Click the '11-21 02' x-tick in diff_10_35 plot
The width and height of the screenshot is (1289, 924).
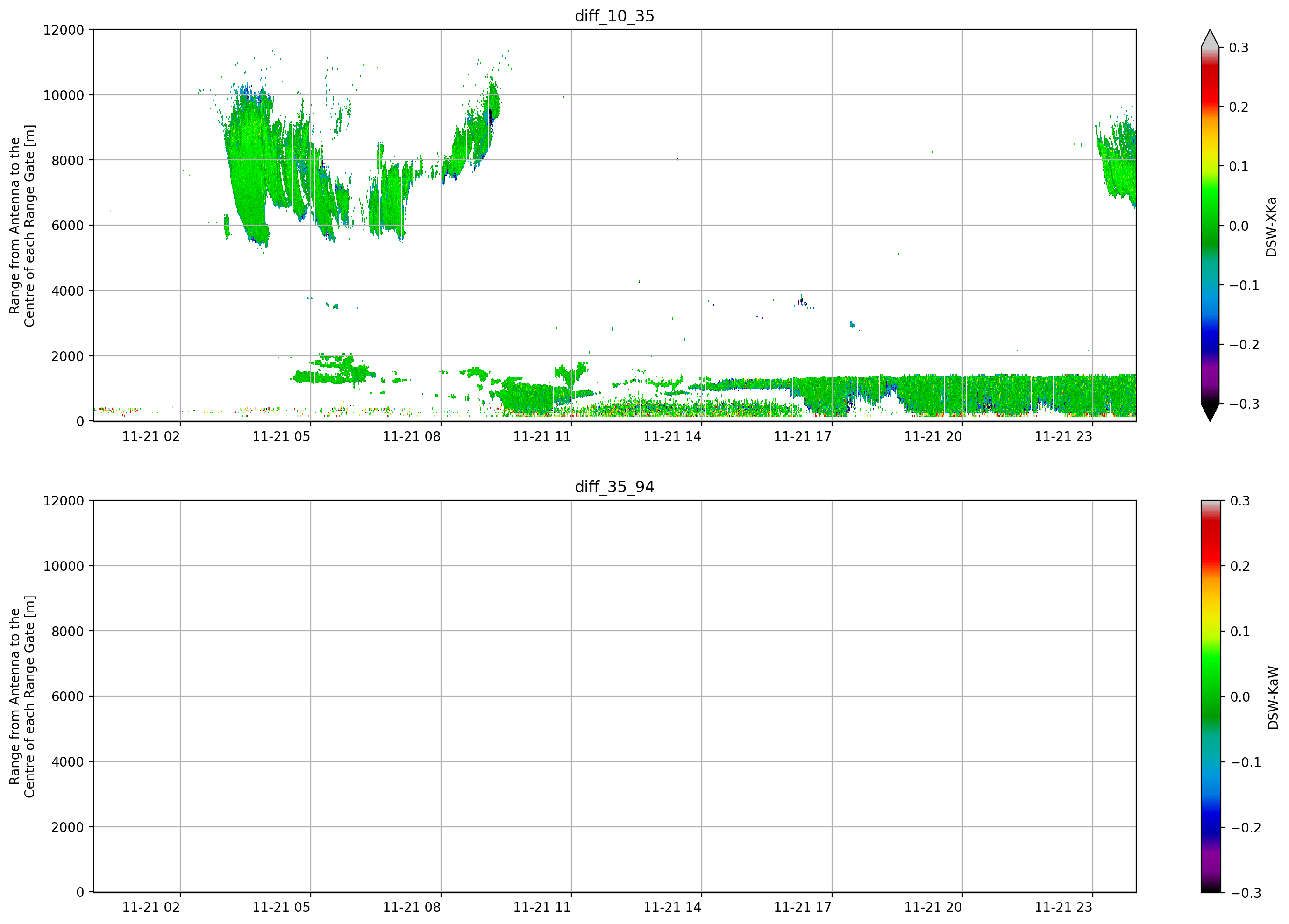click(x=151, y=436)
